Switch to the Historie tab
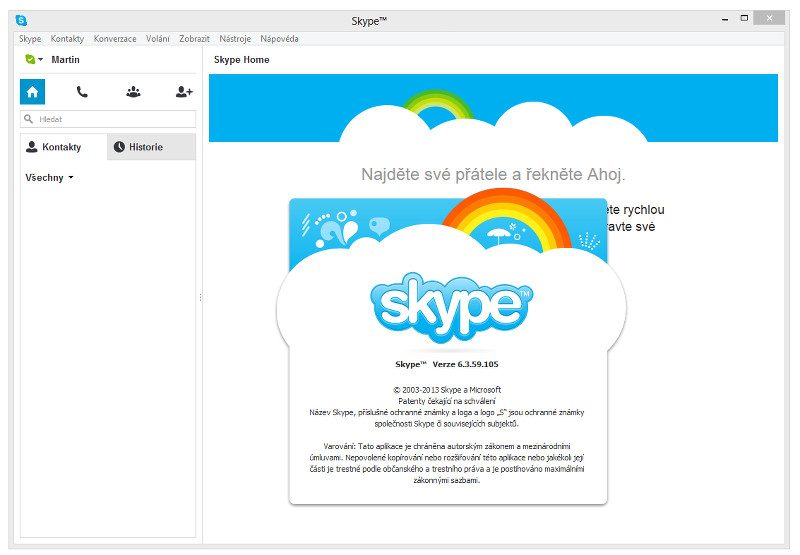 click(x=152, y=147)
